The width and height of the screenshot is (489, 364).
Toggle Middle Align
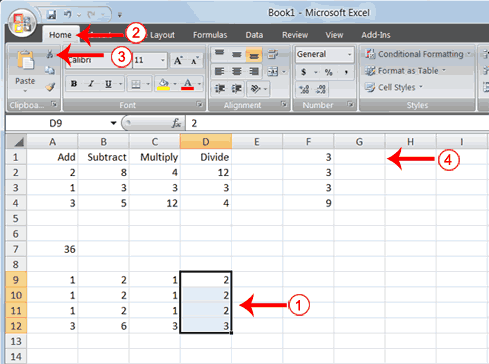click(x=237, y=54)
